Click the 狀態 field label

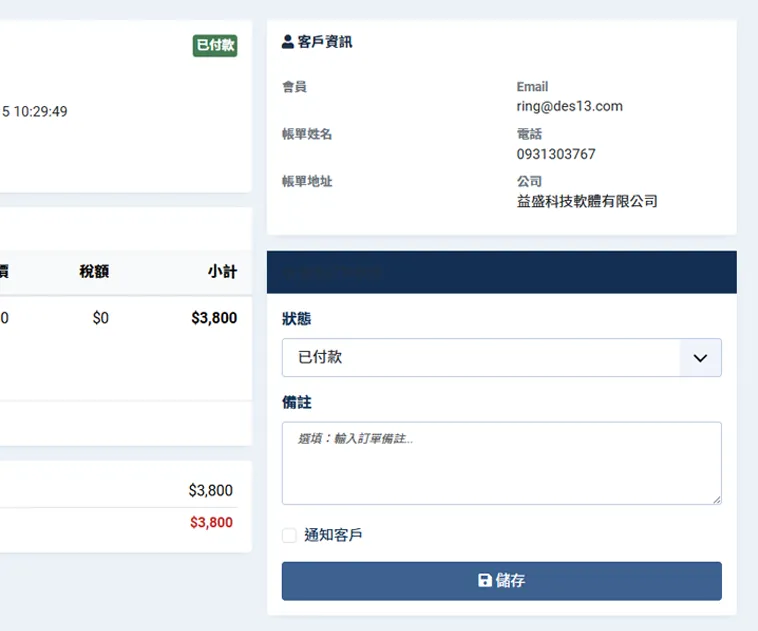pyautogui.click(x=296, y=319)
